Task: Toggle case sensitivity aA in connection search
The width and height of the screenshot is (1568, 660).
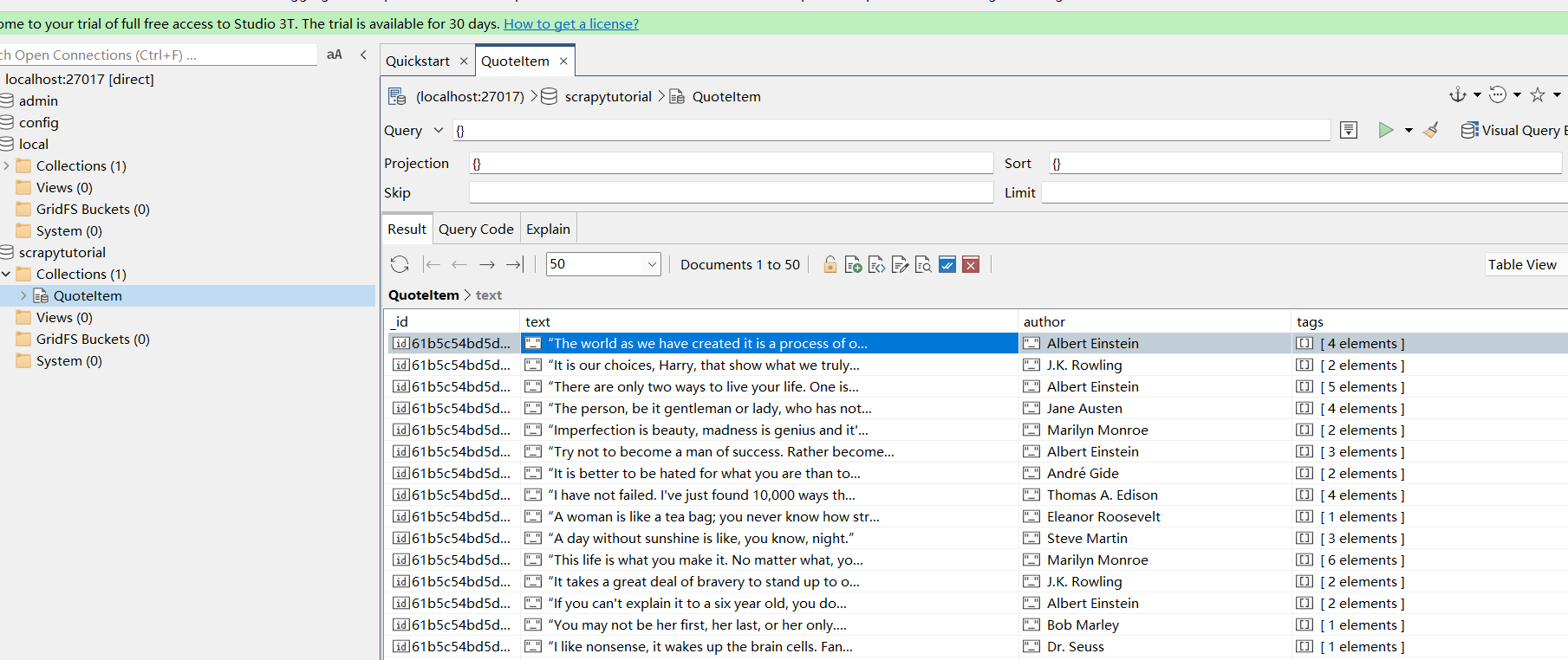Action: (x=335, y=55)
